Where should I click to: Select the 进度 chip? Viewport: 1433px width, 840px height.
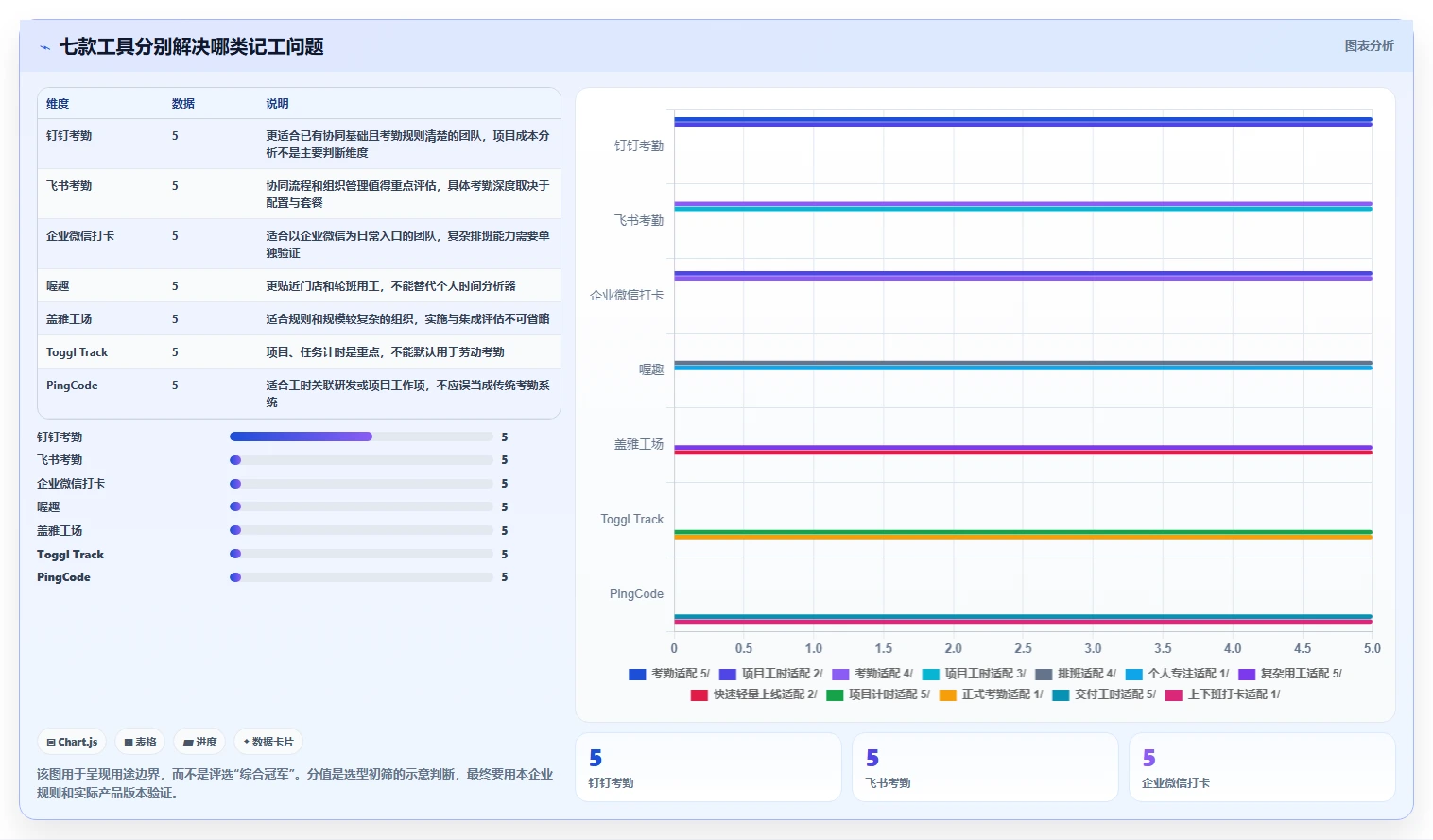(x=200, y=742)
